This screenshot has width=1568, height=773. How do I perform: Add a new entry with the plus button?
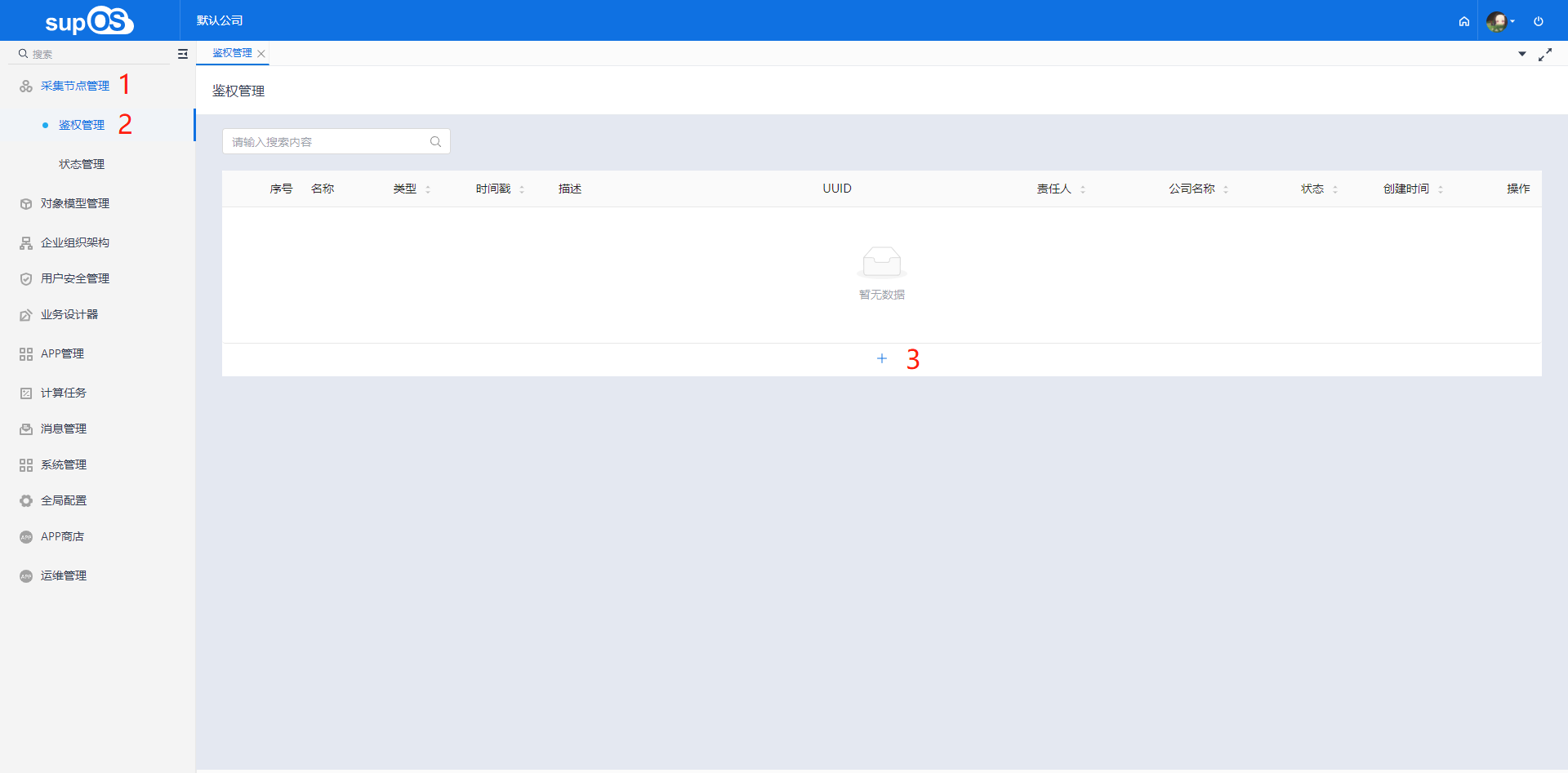click(x=882, y=358)
